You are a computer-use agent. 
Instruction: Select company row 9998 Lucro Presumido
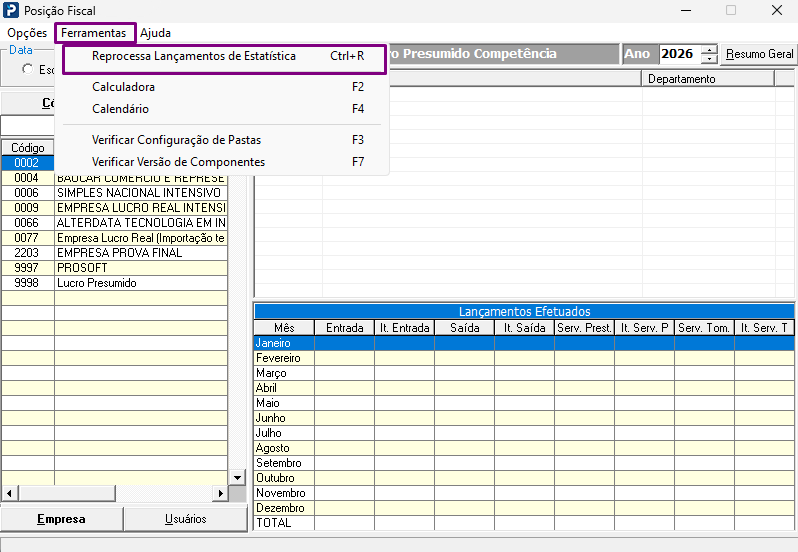(115, 283)
